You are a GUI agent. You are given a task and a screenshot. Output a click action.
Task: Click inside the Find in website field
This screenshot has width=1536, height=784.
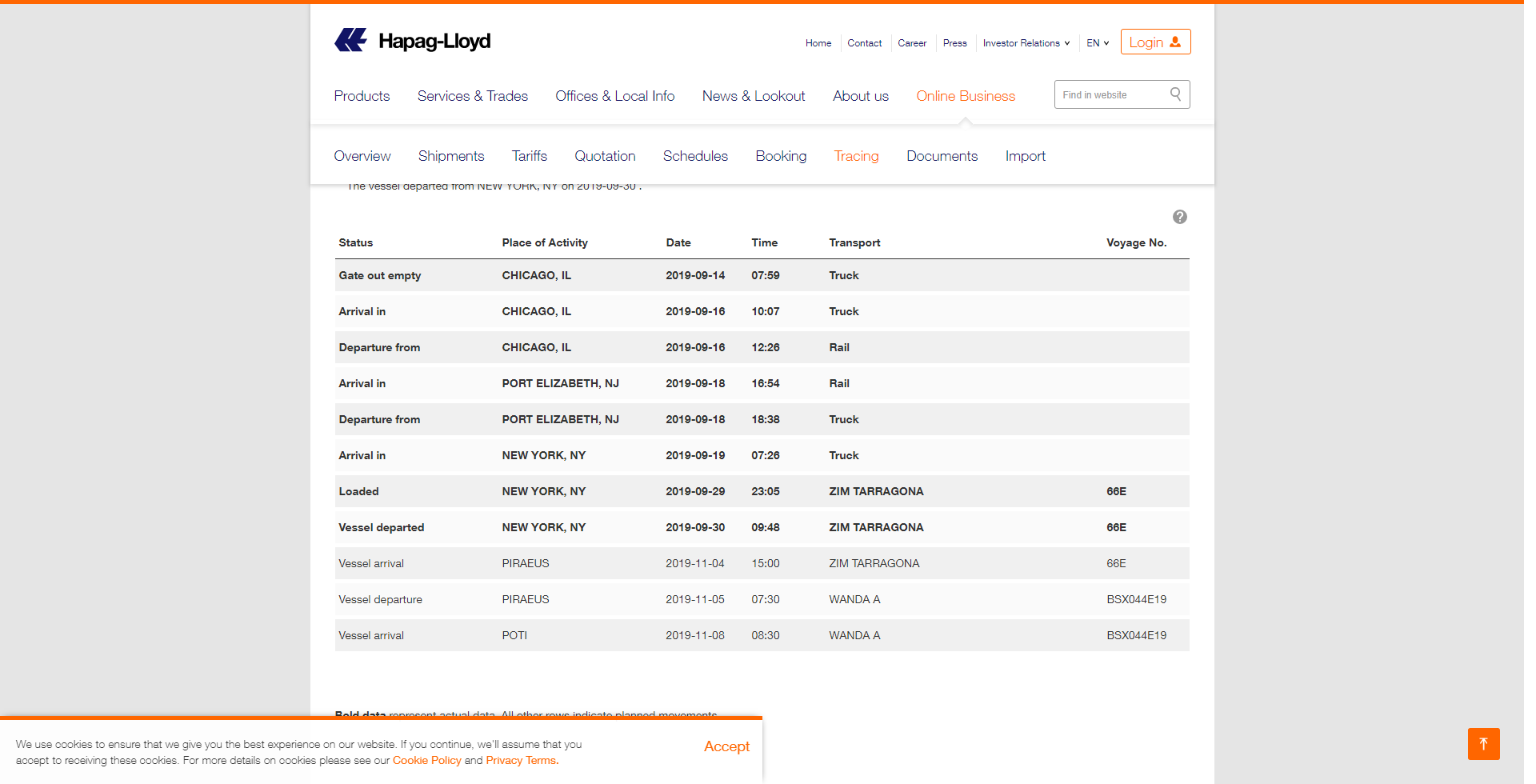[x=1112, y=94]
